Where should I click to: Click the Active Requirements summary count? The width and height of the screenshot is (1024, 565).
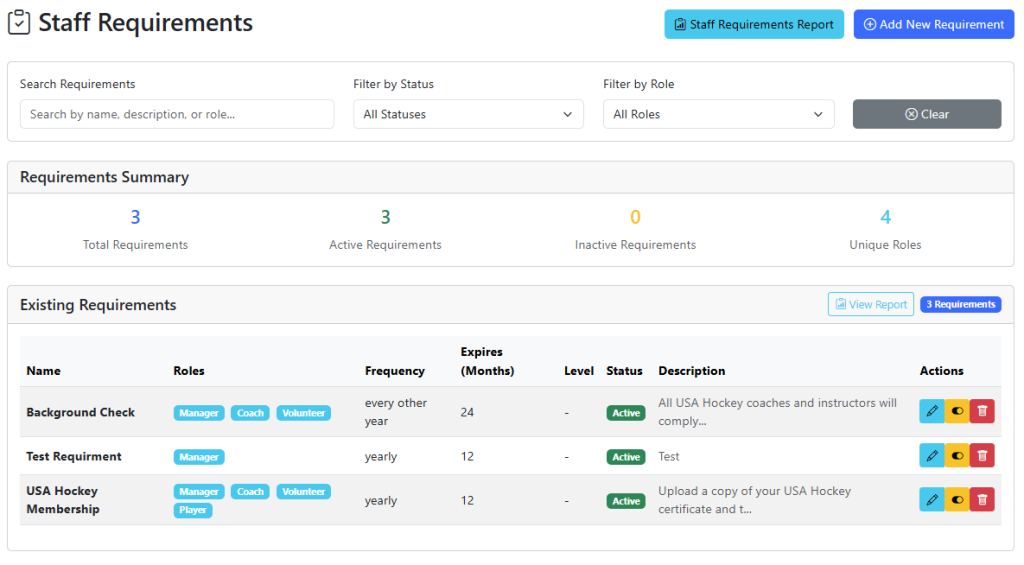click(x=385, y=217)
